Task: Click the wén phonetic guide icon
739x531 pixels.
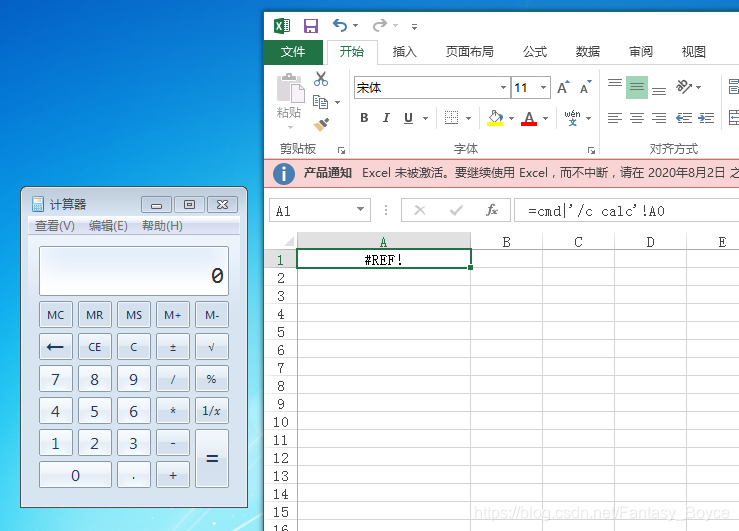Action: coord(572,118)
